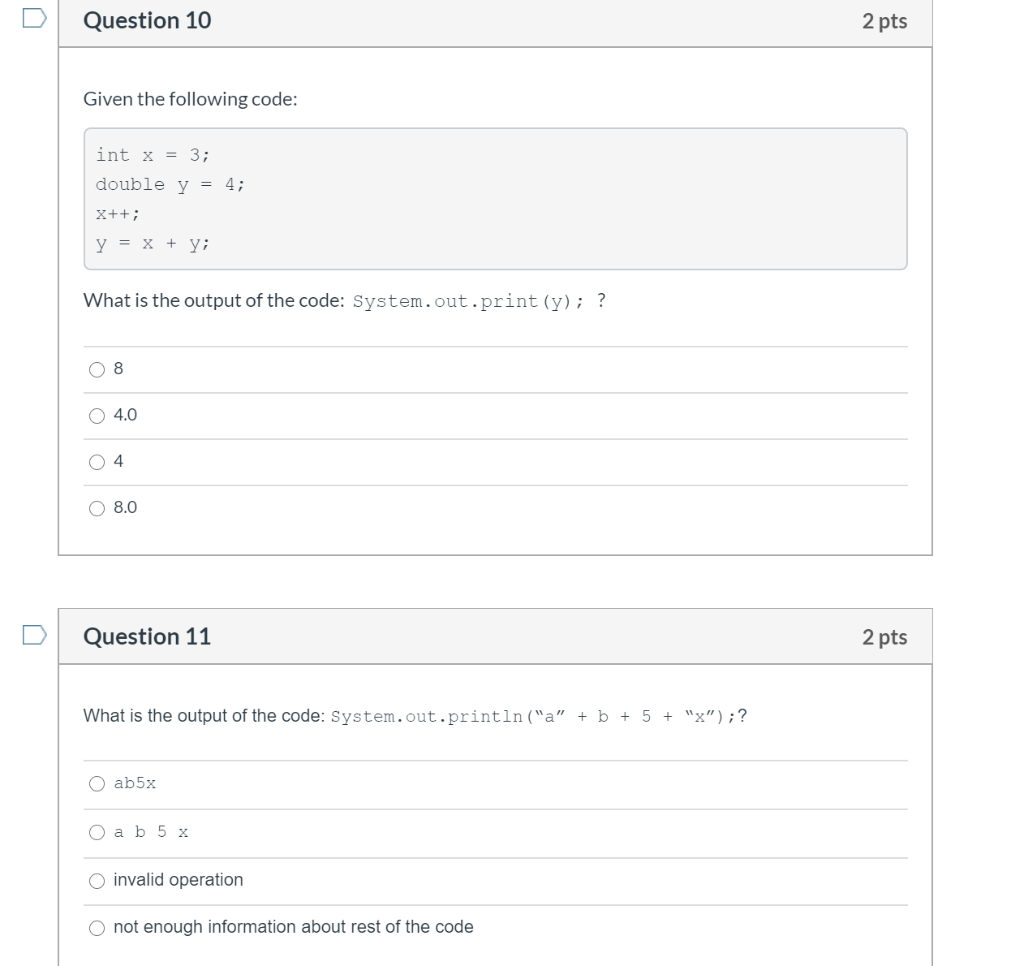Click the code block in Question 10
1024x966 pixels.
coord(495,198)
